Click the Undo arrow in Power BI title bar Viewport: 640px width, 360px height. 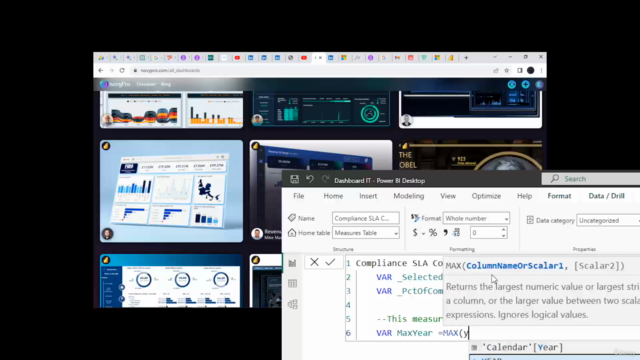coord(310,179)
